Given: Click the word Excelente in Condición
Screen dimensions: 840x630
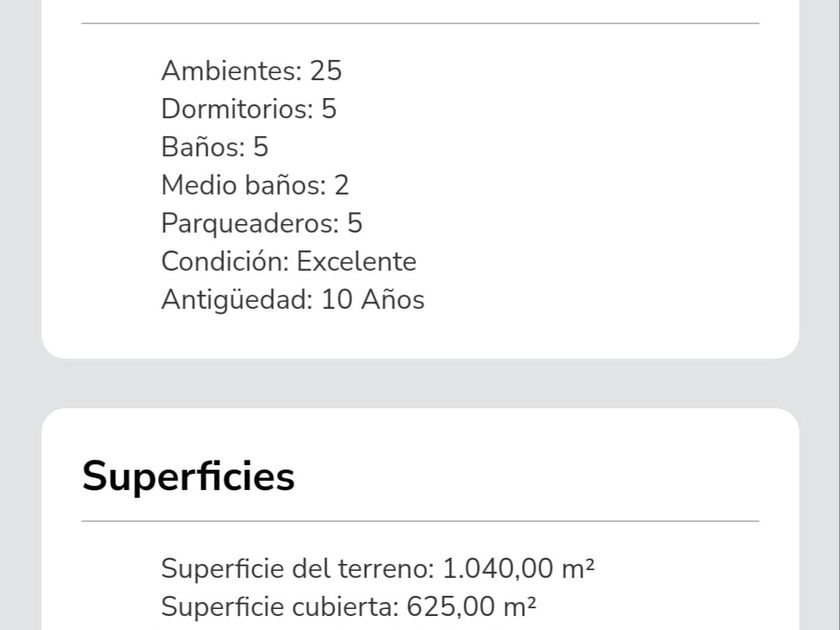Looking at the screenshot, I should (356, 262).
